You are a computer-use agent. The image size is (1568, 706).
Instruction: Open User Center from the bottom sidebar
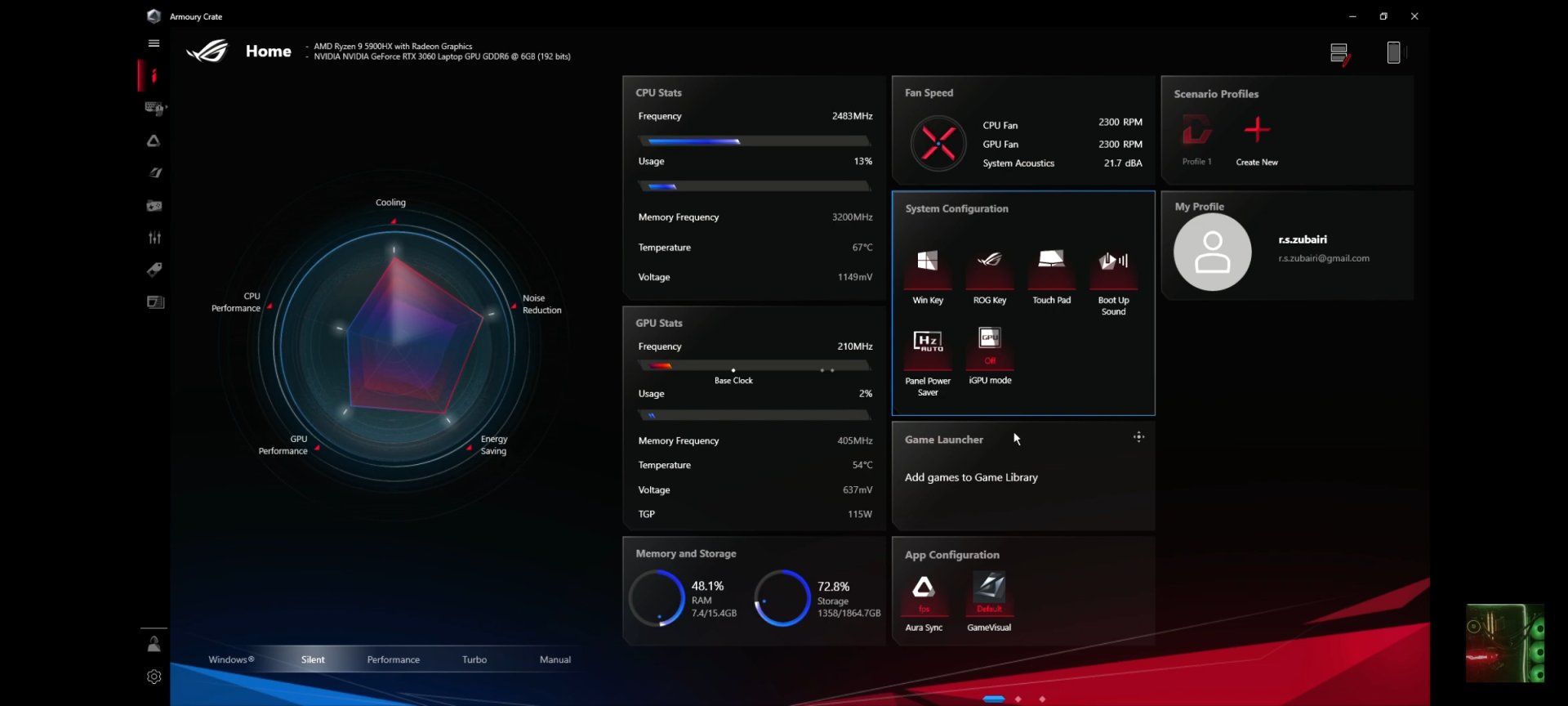(x=154, y=645)
